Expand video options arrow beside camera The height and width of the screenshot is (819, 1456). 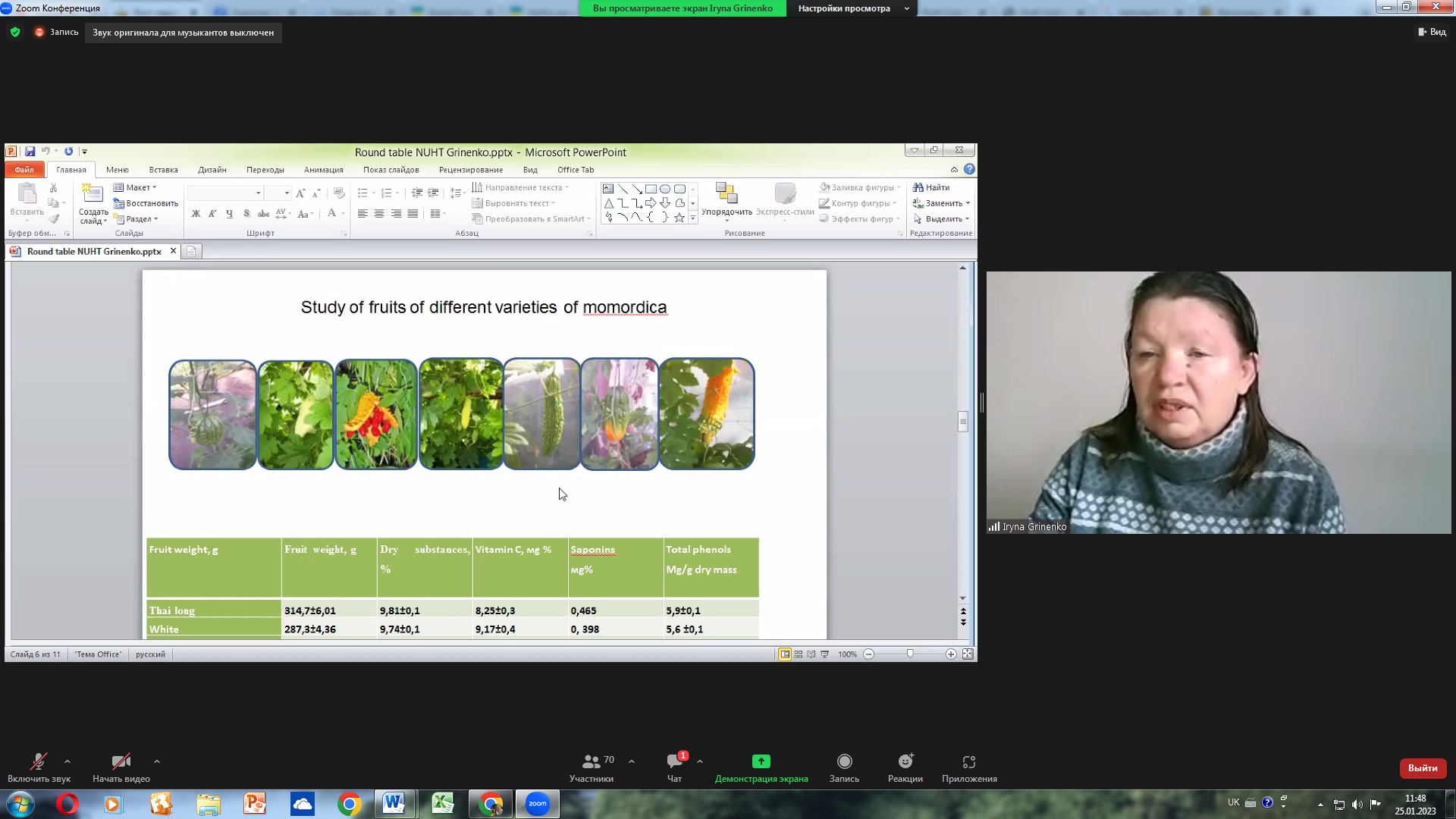157,761
